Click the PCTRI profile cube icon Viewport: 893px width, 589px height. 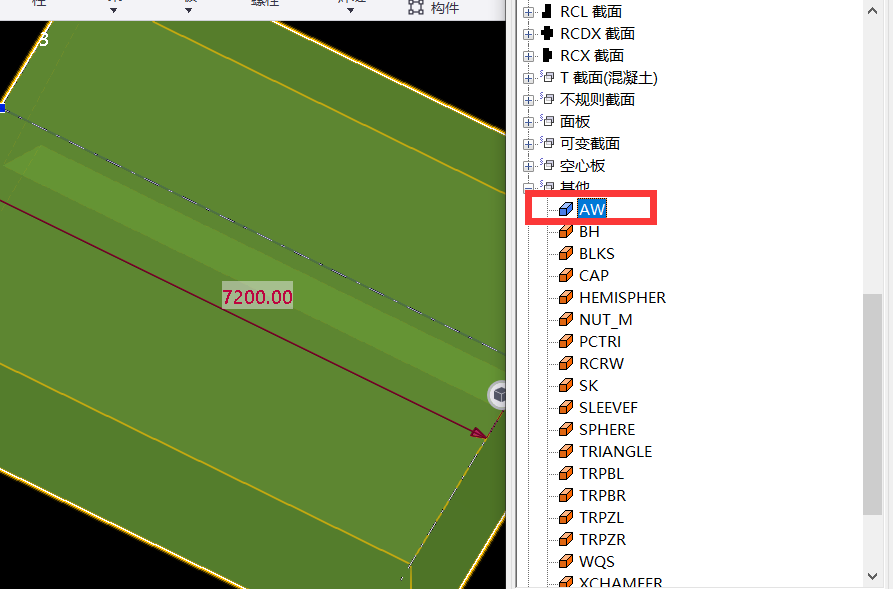click(x=566, y=341)
